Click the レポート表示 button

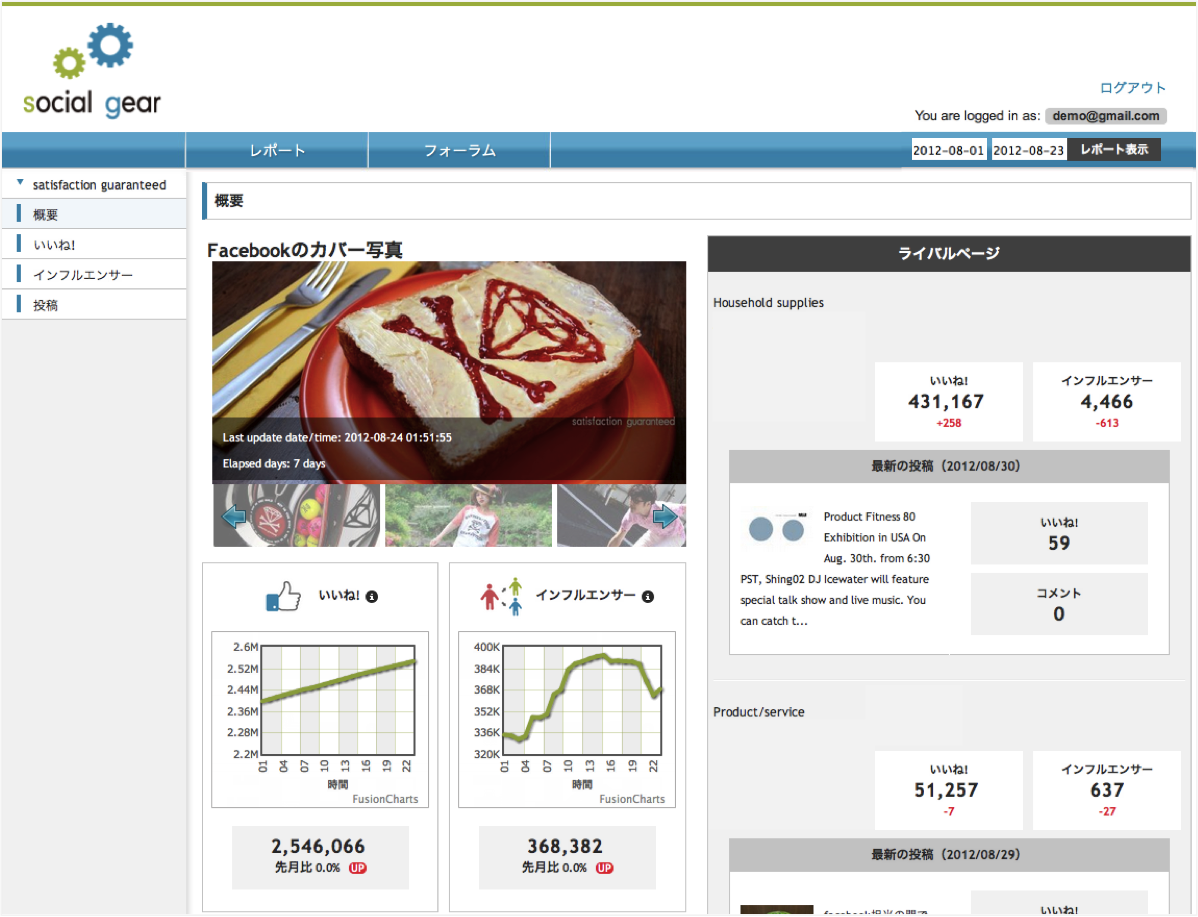(1114, 149)
